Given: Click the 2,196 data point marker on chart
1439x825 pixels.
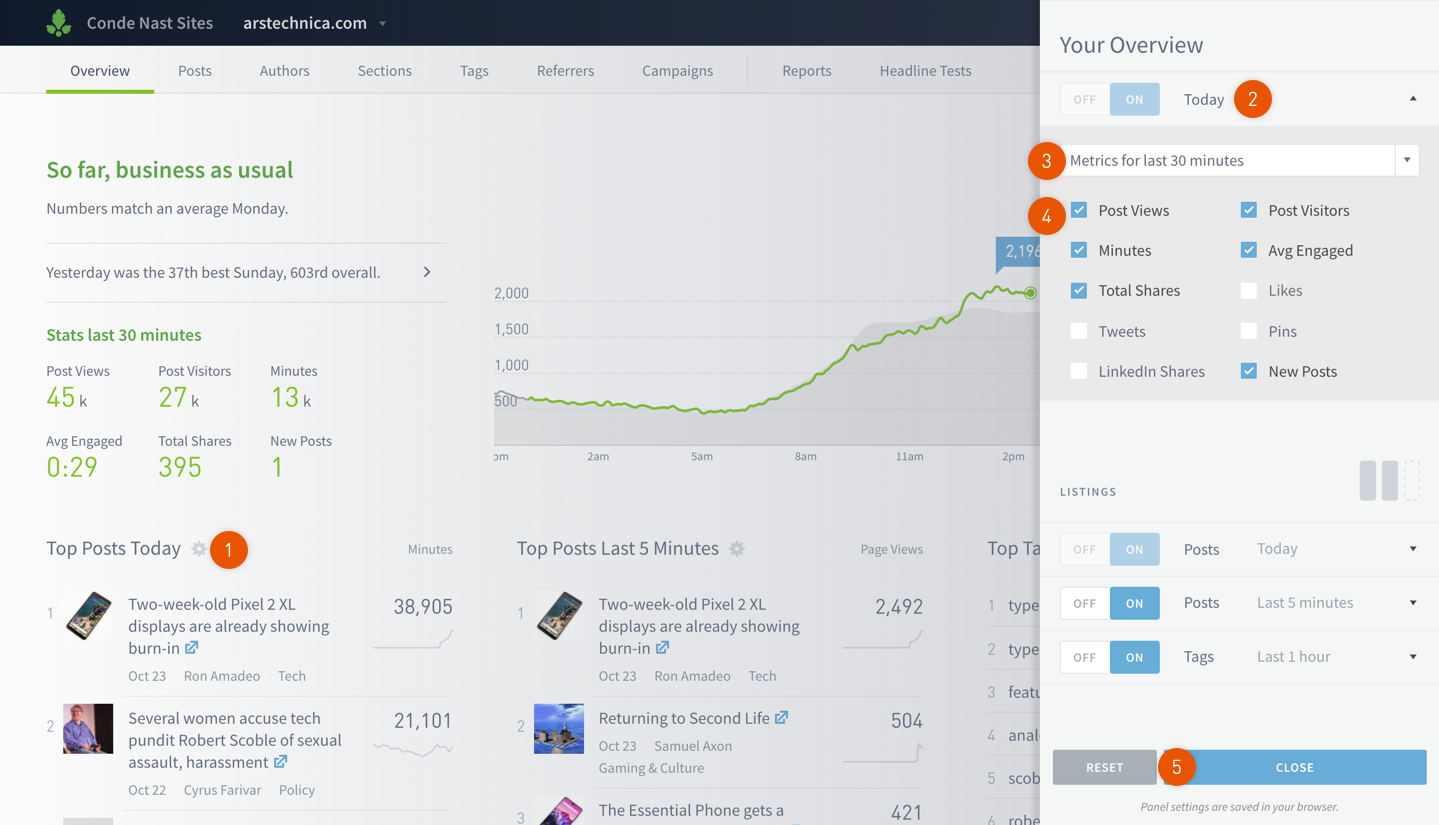Looking at the screenshot, I should 1030,293.
